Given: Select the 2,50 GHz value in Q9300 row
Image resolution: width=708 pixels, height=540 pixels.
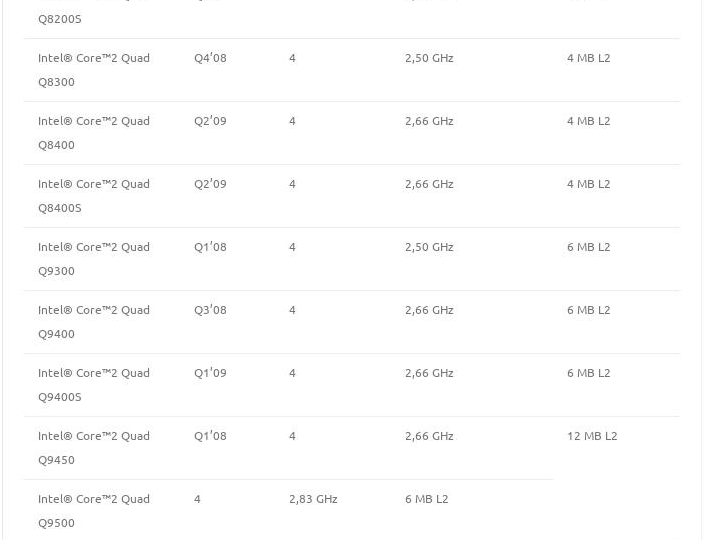Looking at the screenshot, I should point(429,247).
